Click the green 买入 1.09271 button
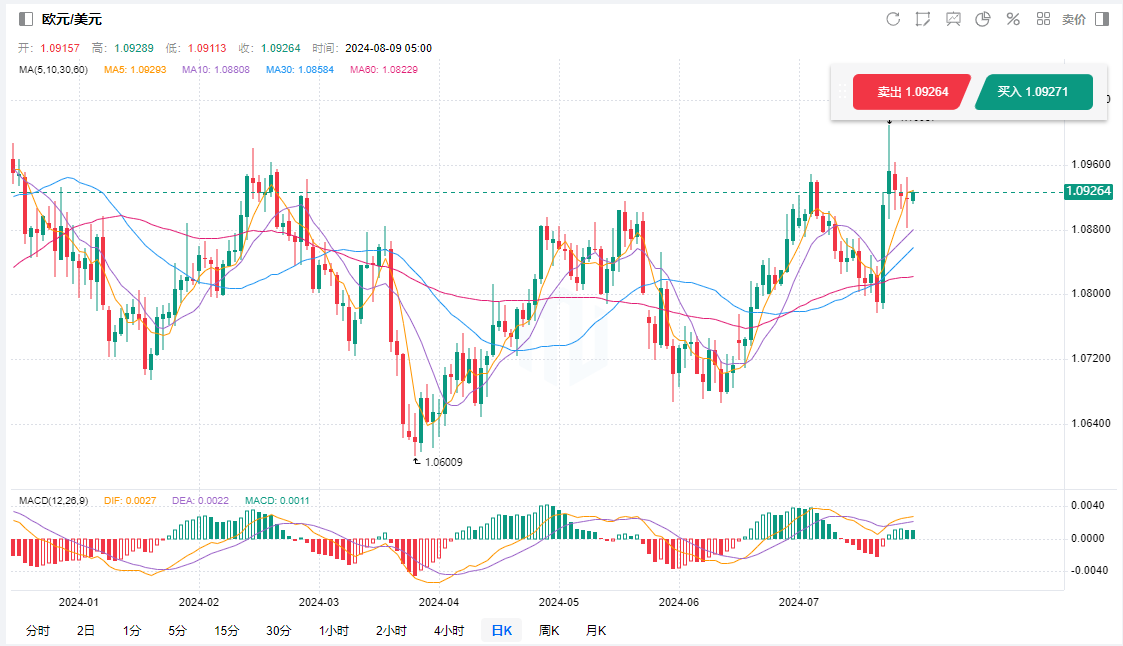 coord(1033,92)
